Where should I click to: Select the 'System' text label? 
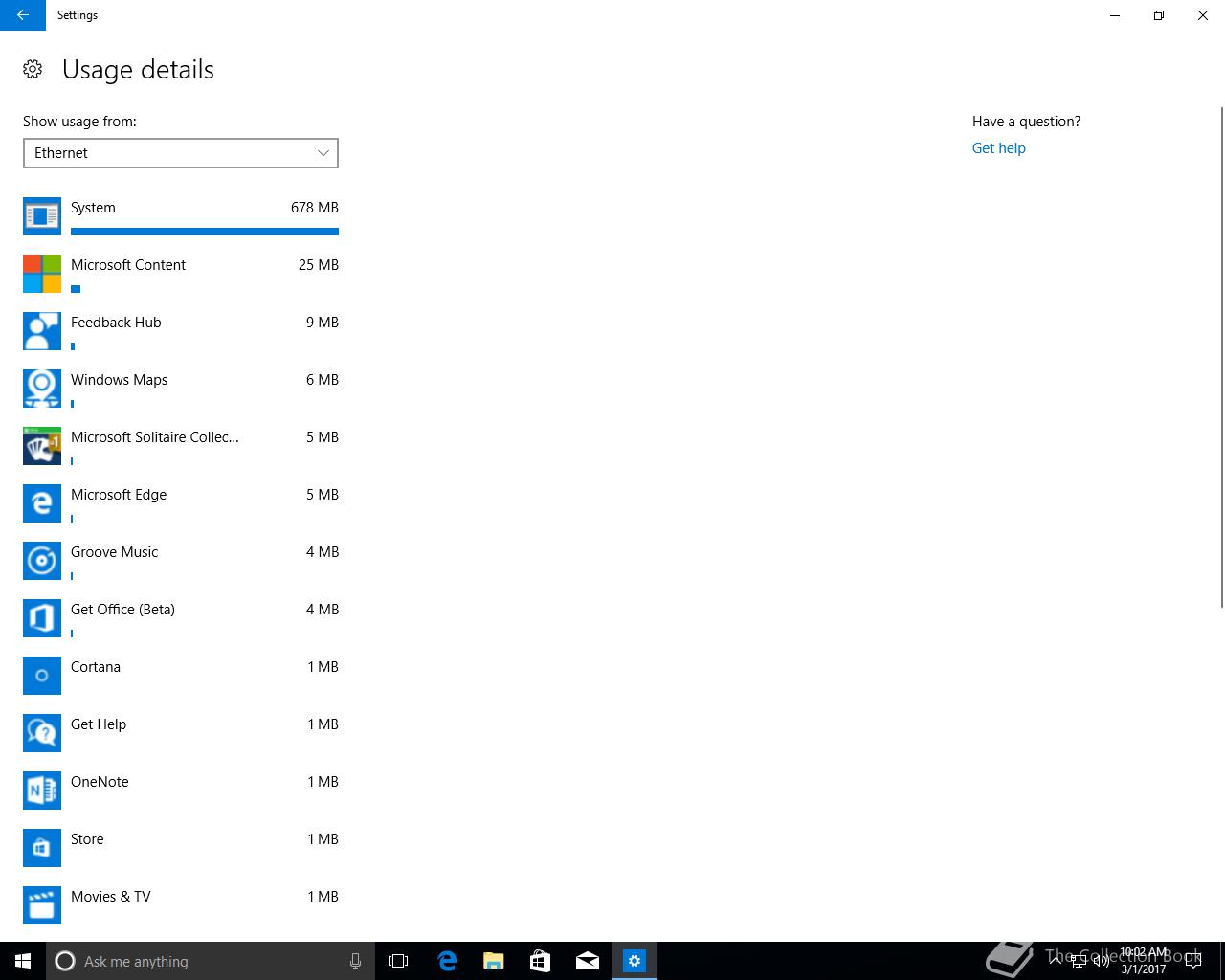pos(93,208)
